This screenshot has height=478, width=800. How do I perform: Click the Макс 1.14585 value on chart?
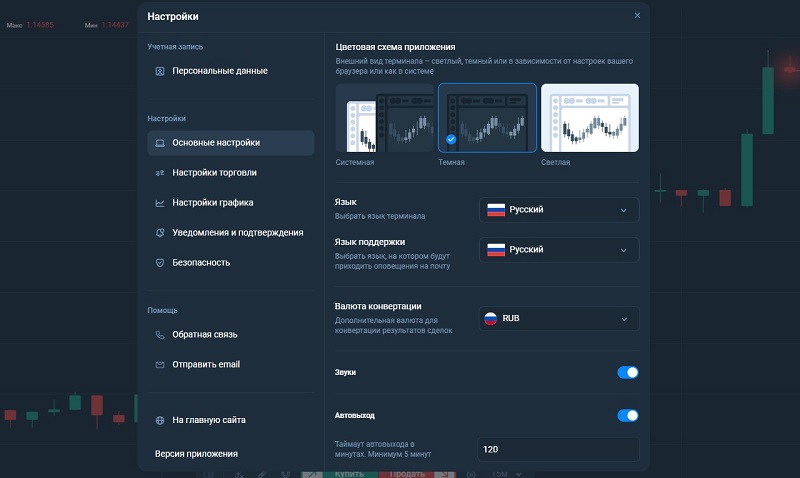(x=30, y=25)
